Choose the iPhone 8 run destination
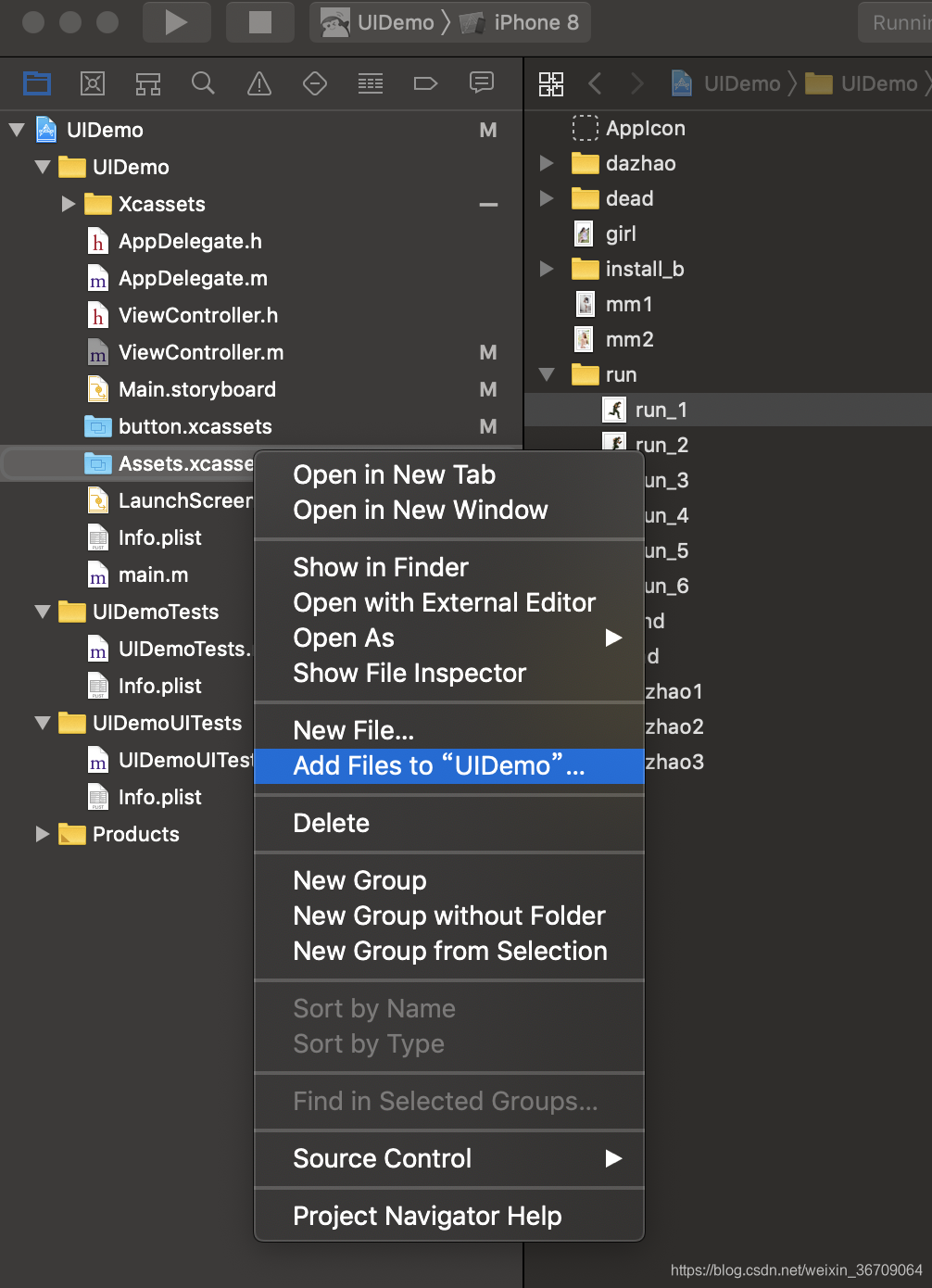932x1288 pixels. coord(520,22)
